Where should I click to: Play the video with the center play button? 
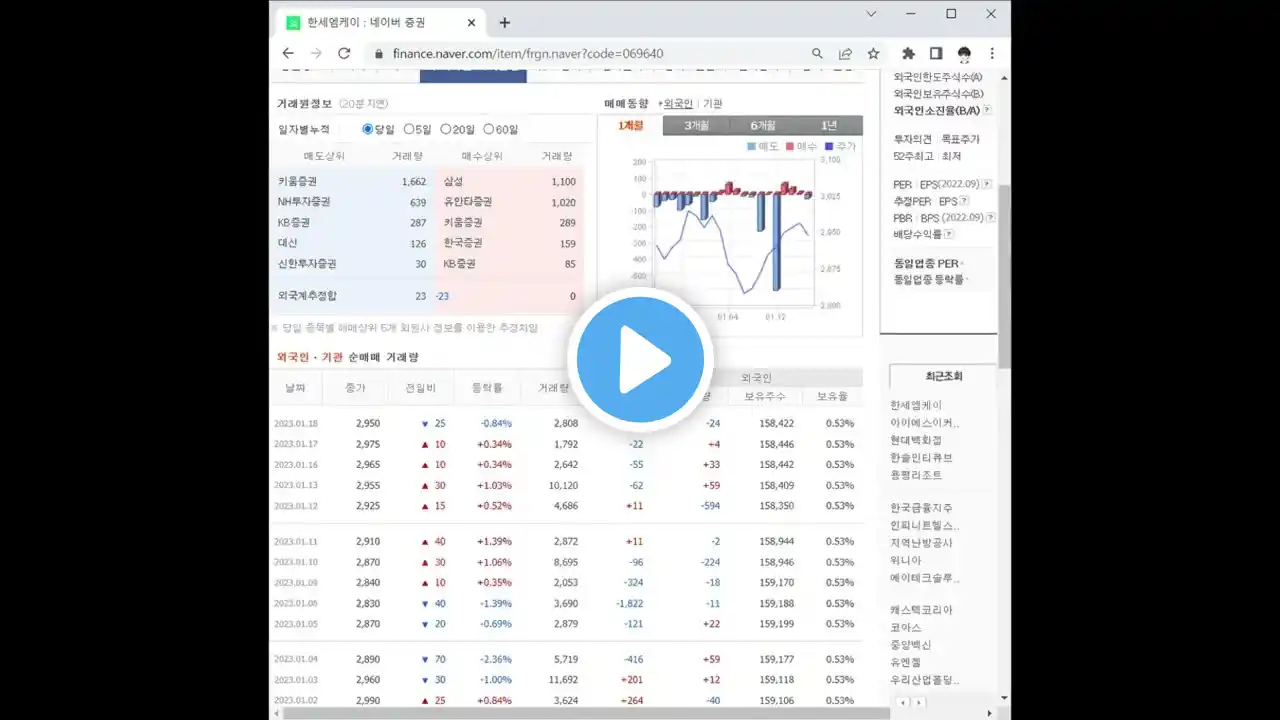[640, 359]
